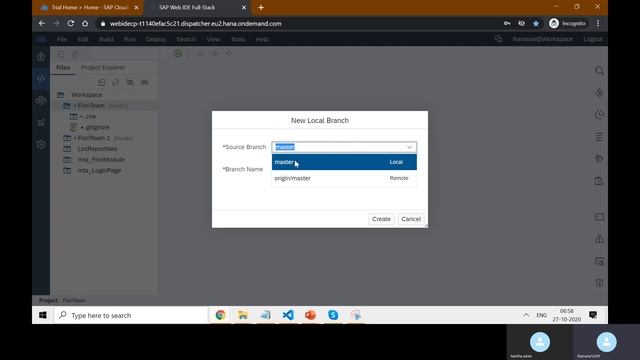Image resolution: width=640 pixels, height=360 pixels.
Task: Open the Git pane diamond icon
Action: [x=599, y=93]
